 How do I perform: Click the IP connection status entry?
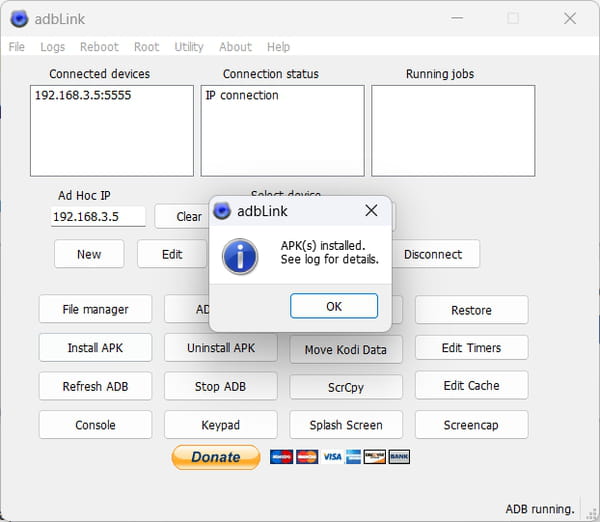coord(242,95)
